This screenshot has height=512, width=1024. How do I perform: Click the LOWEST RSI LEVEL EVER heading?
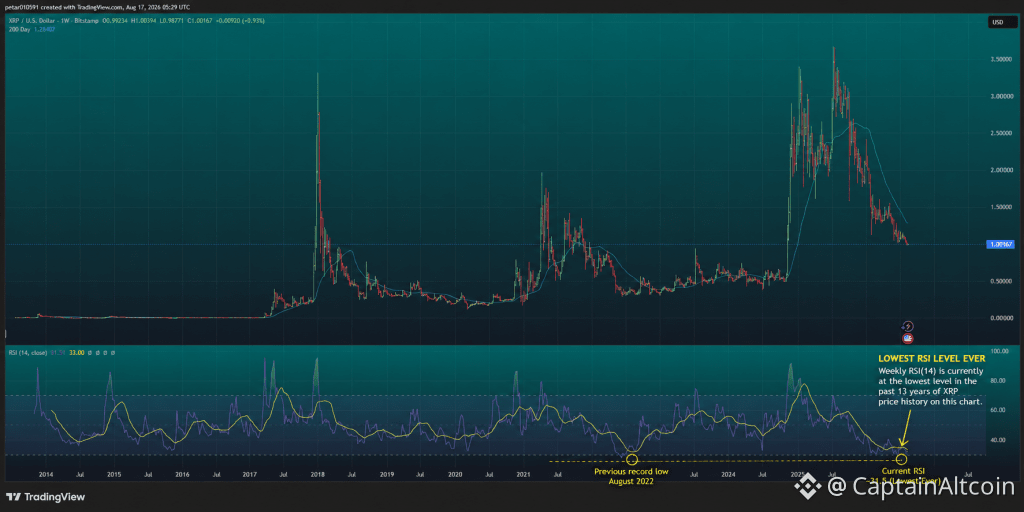[x=931, y=359]
